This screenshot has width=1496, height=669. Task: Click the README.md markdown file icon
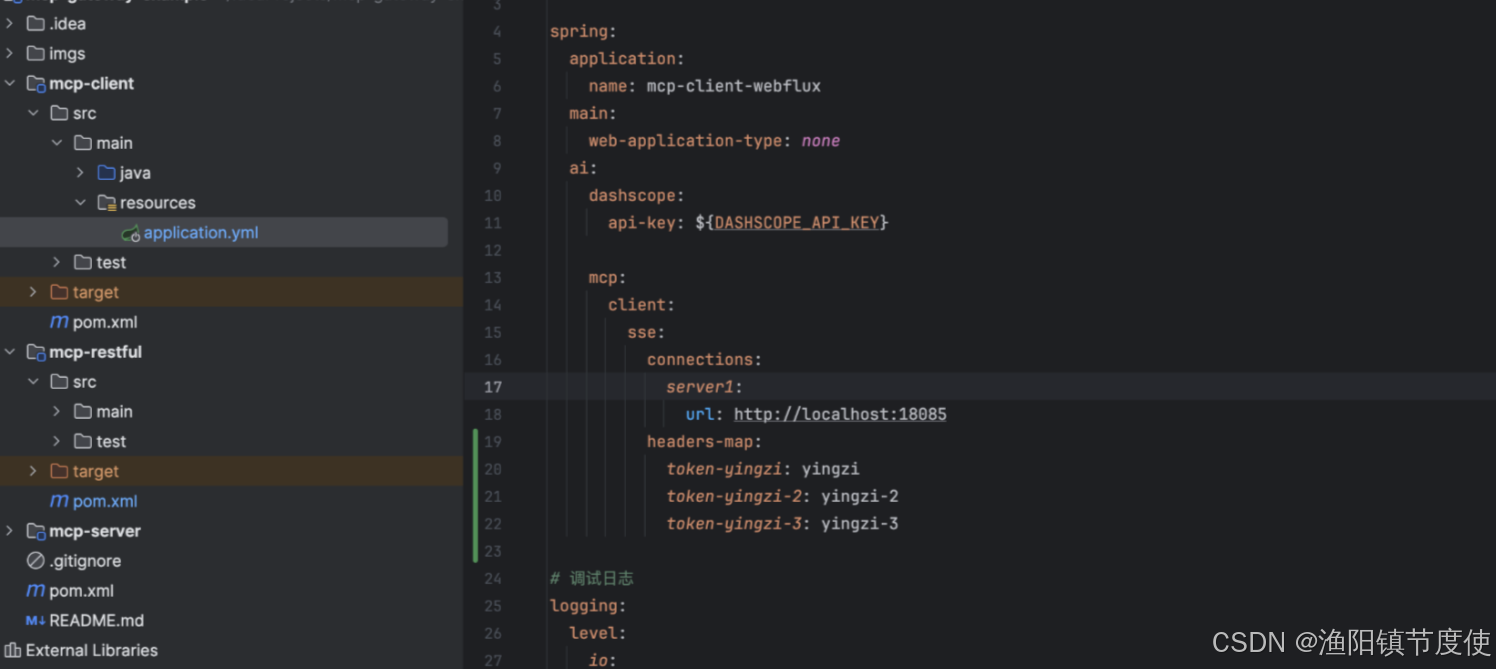tap(35, 620)
